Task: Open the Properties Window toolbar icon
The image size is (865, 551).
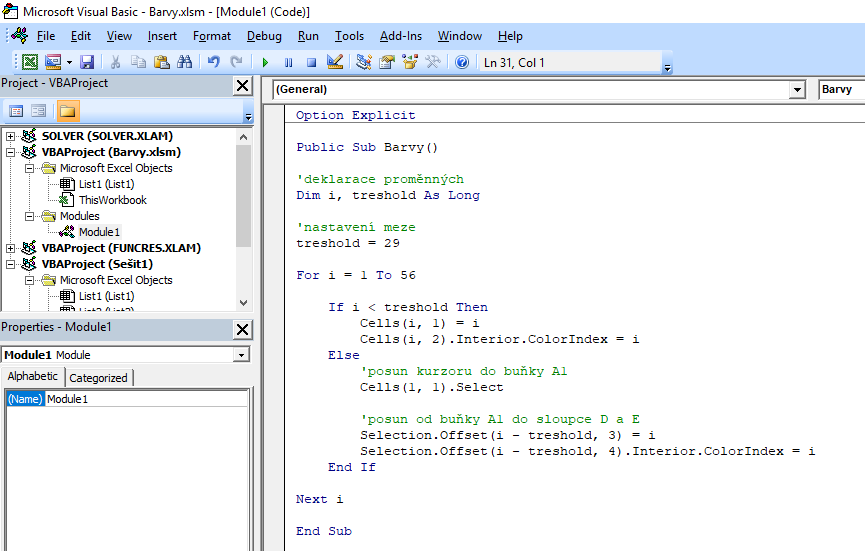Action: [387, 62]
